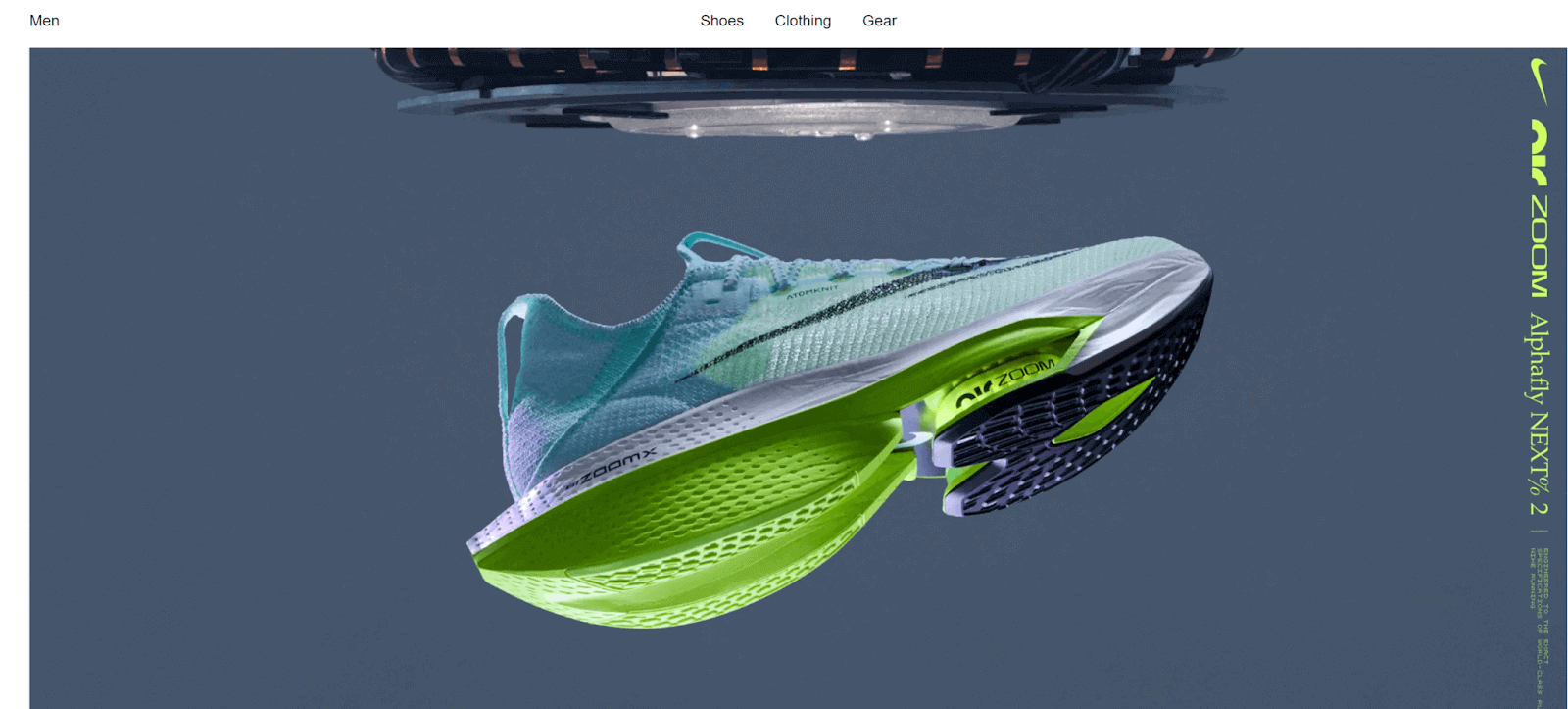This screenshot has height=709, width=1568.
Task: Click the Atomknit label on the shoe
Action: (x=811, y=291)
